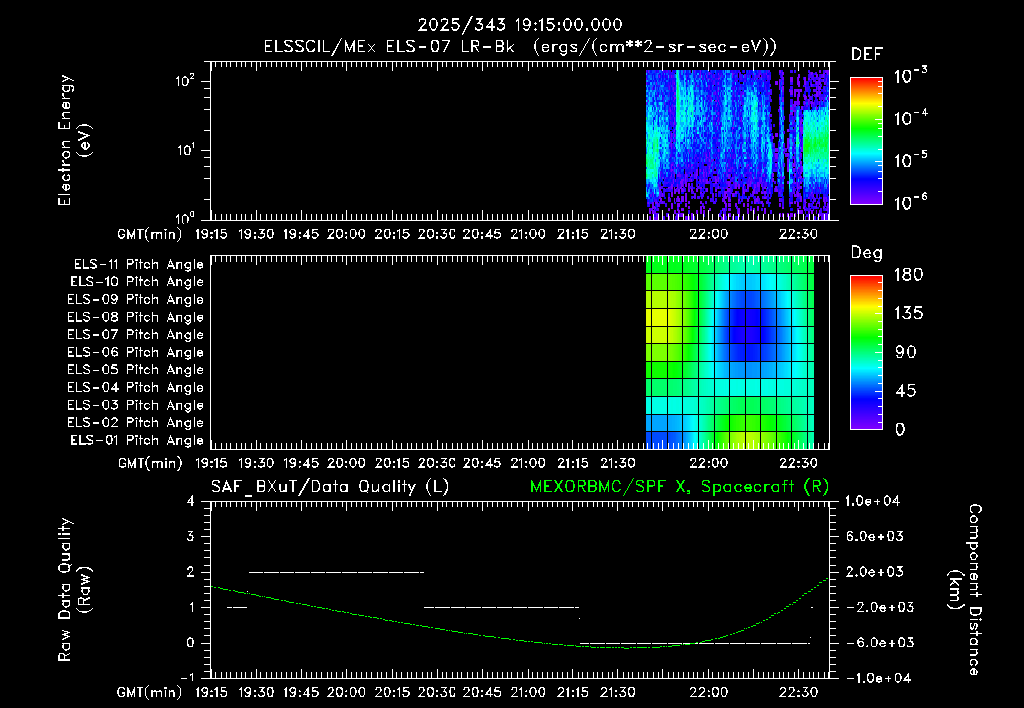Click 'GMT(min)' label under the bottom panel

[150, 692]
